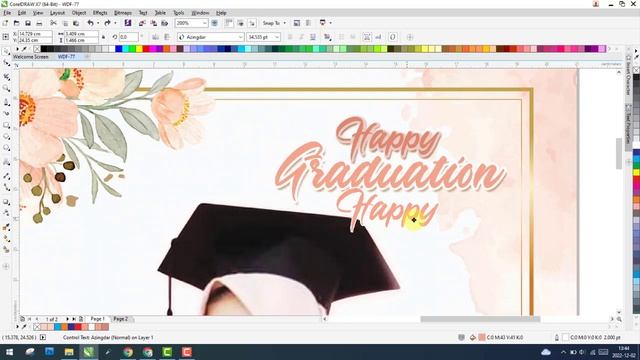Click the rotation angle input field
Screen dimensions: 640x360
pyautogui.click(x=128, y=37)
